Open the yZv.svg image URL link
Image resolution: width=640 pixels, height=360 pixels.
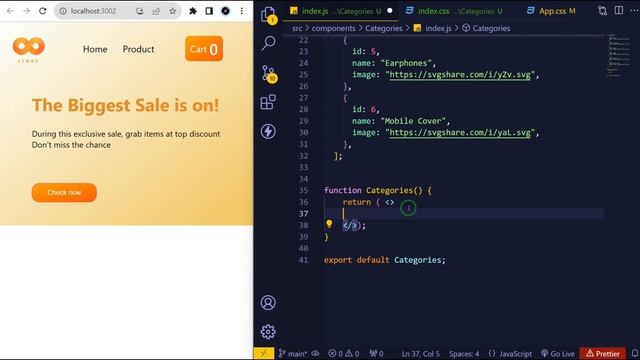pyautogui.click(x=460, y=75)
